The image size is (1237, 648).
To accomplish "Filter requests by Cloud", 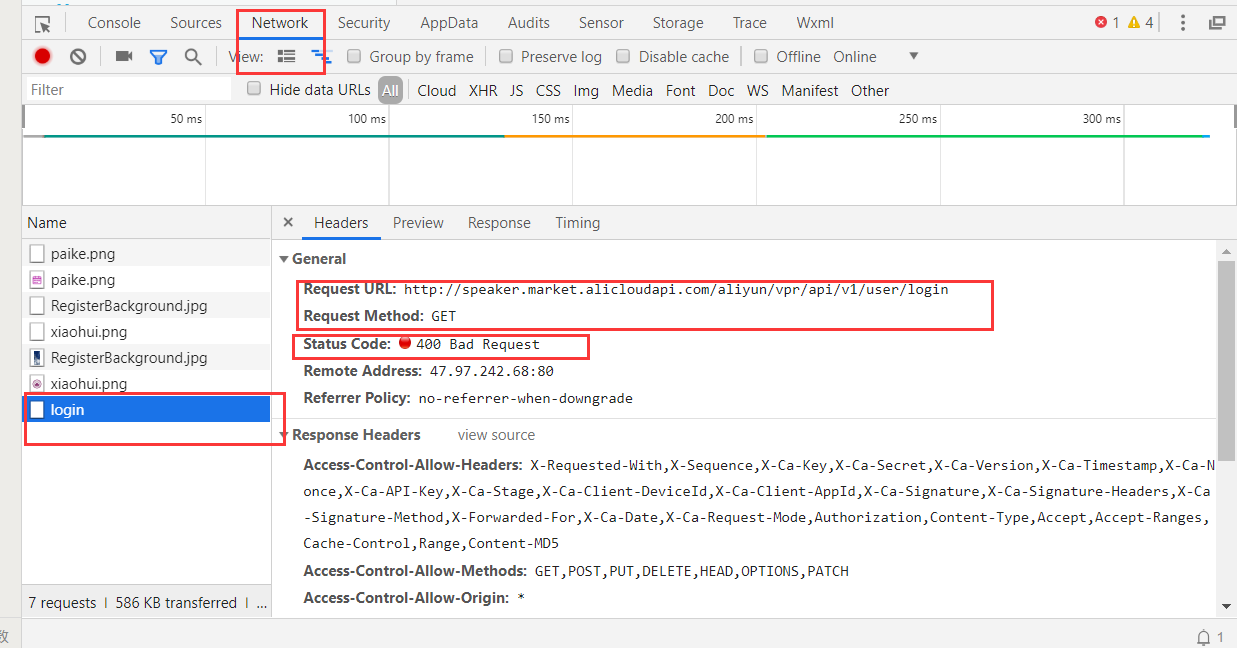I will 437,90.
